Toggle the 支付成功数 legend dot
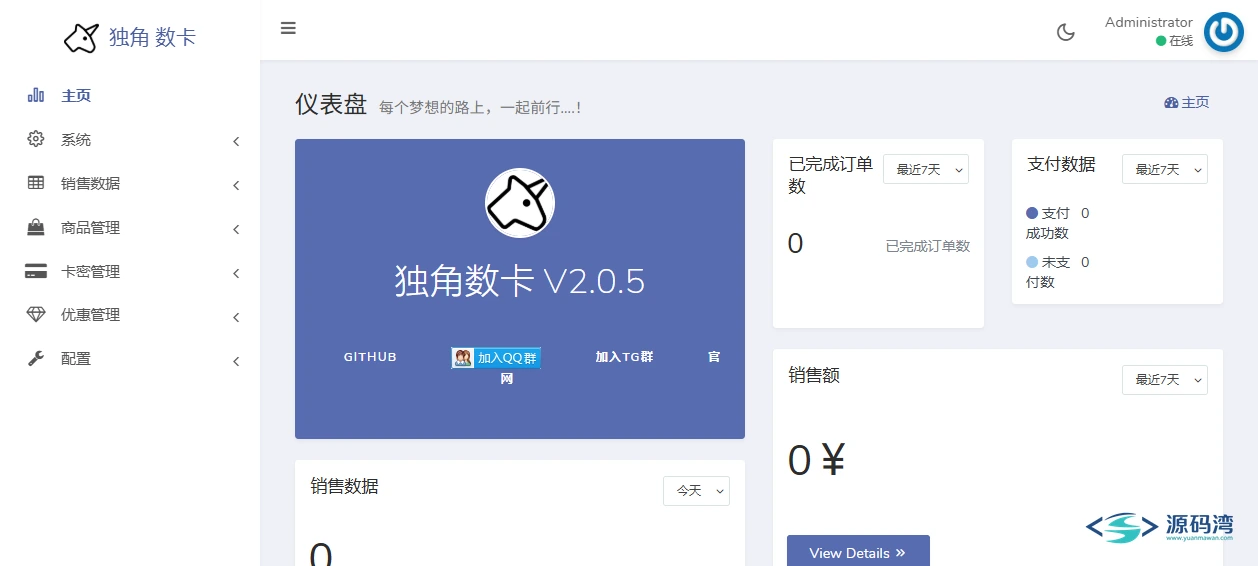Image resolution: width=1258 pixels, height=566 pixels. [1032, 213]
